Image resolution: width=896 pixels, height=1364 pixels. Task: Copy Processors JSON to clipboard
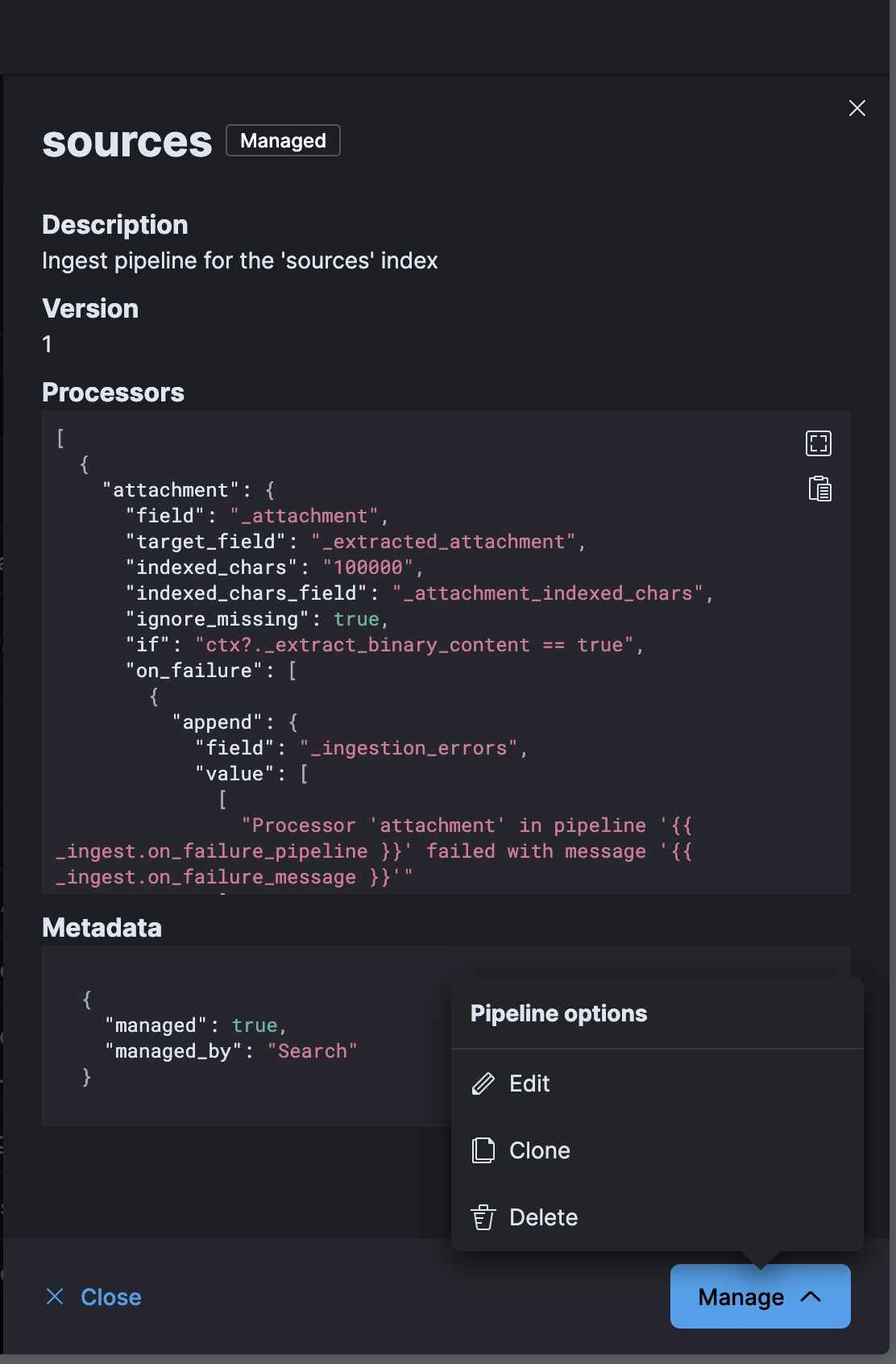(x=819, y=489)
